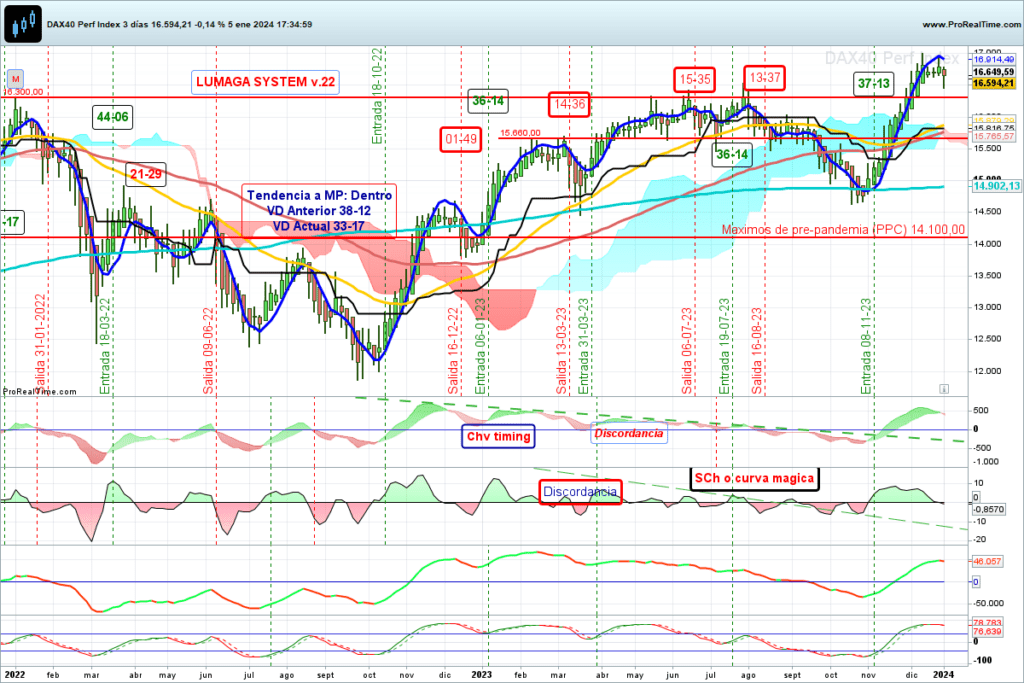Select the 'SCh o curva magica' indicator label
1024x683 pixels.
[754, 479]
